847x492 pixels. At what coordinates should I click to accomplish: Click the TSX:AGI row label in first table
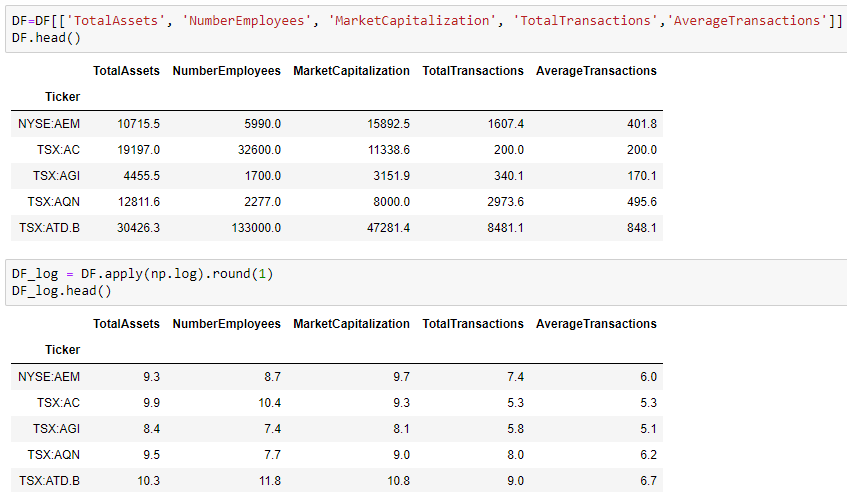tap(55, 176)
